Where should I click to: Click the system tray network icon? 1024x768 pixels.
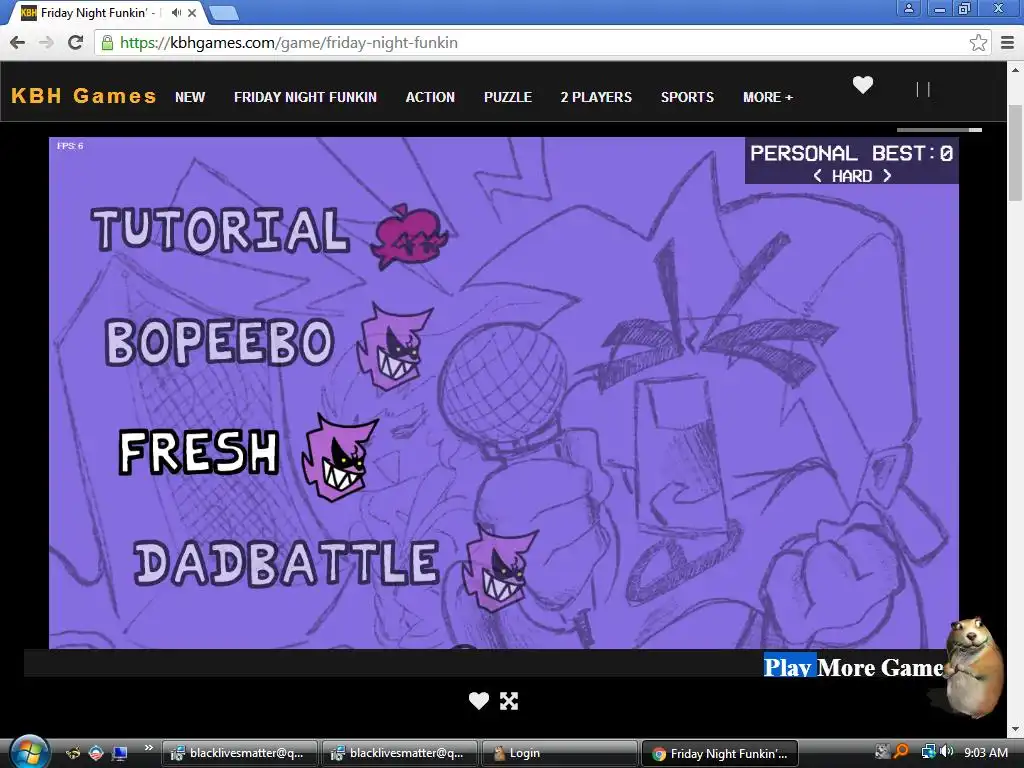pos(928,752)
